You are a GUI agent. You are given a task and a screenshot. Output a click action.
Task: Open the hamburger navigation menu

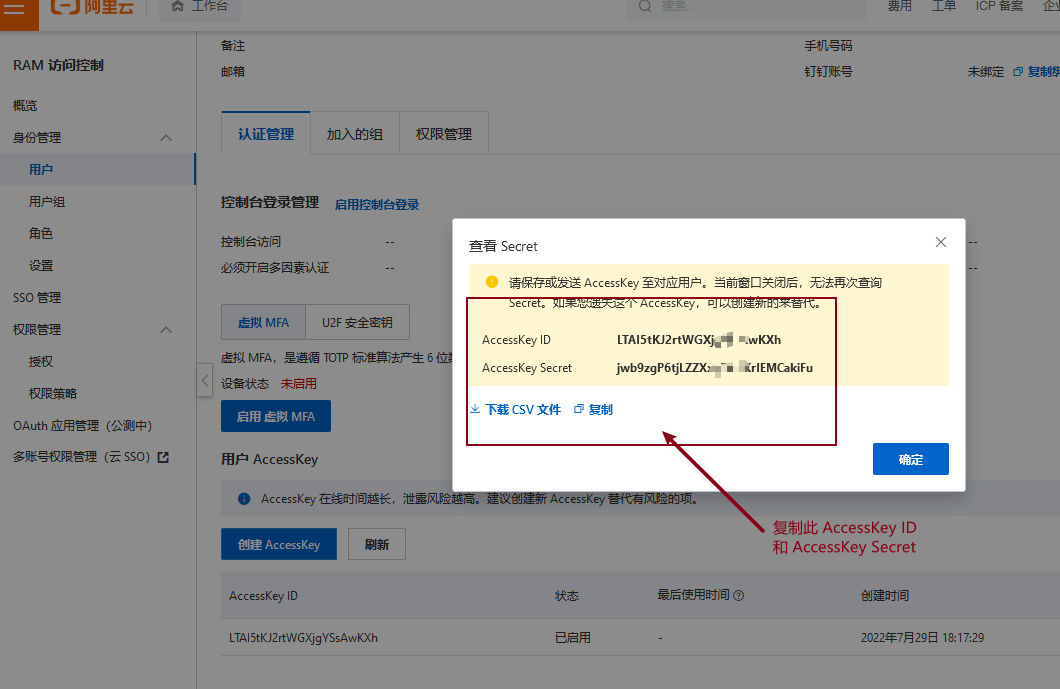tap(17, 7)
